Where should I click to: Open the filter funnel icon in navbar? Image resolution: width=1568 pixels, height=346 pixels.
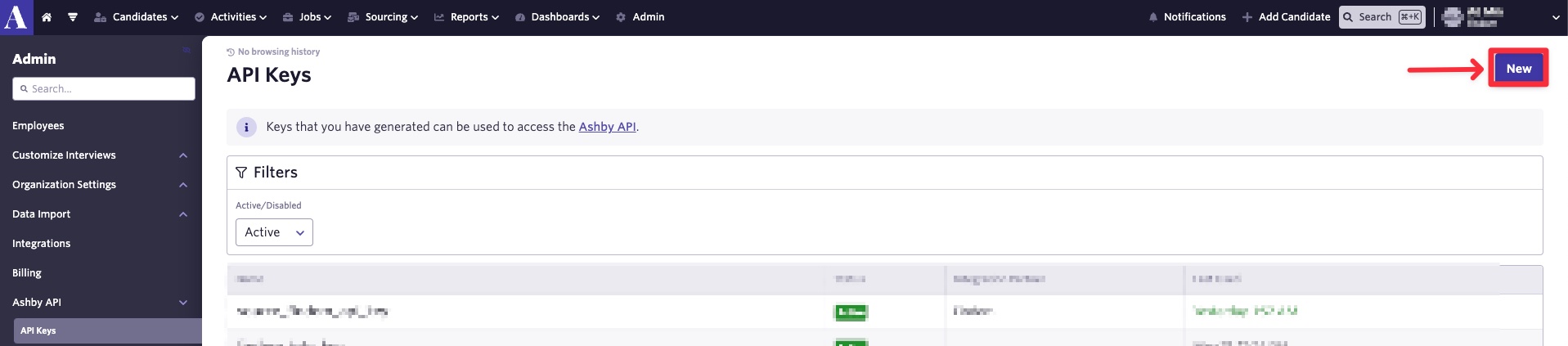click(x=73, y=17)
